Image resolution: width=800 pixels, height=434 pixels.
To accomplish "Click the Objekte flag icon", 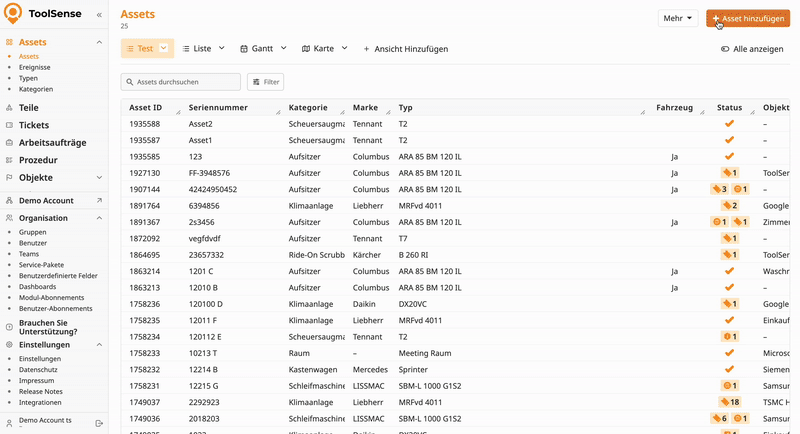I will pos(9,177).
